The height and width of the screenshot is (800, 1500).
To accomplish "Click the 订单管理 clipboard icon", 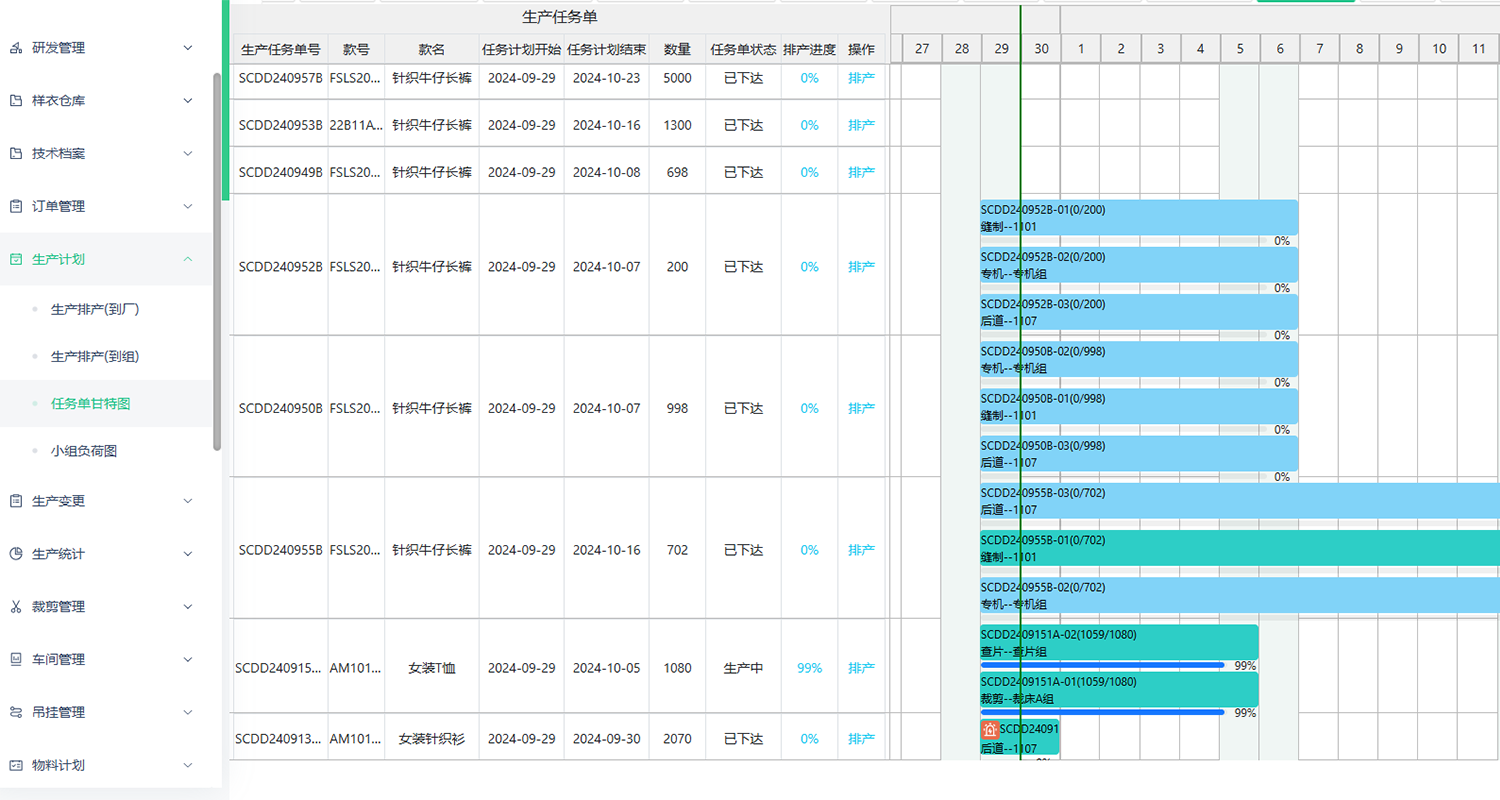I will point(15,207).
